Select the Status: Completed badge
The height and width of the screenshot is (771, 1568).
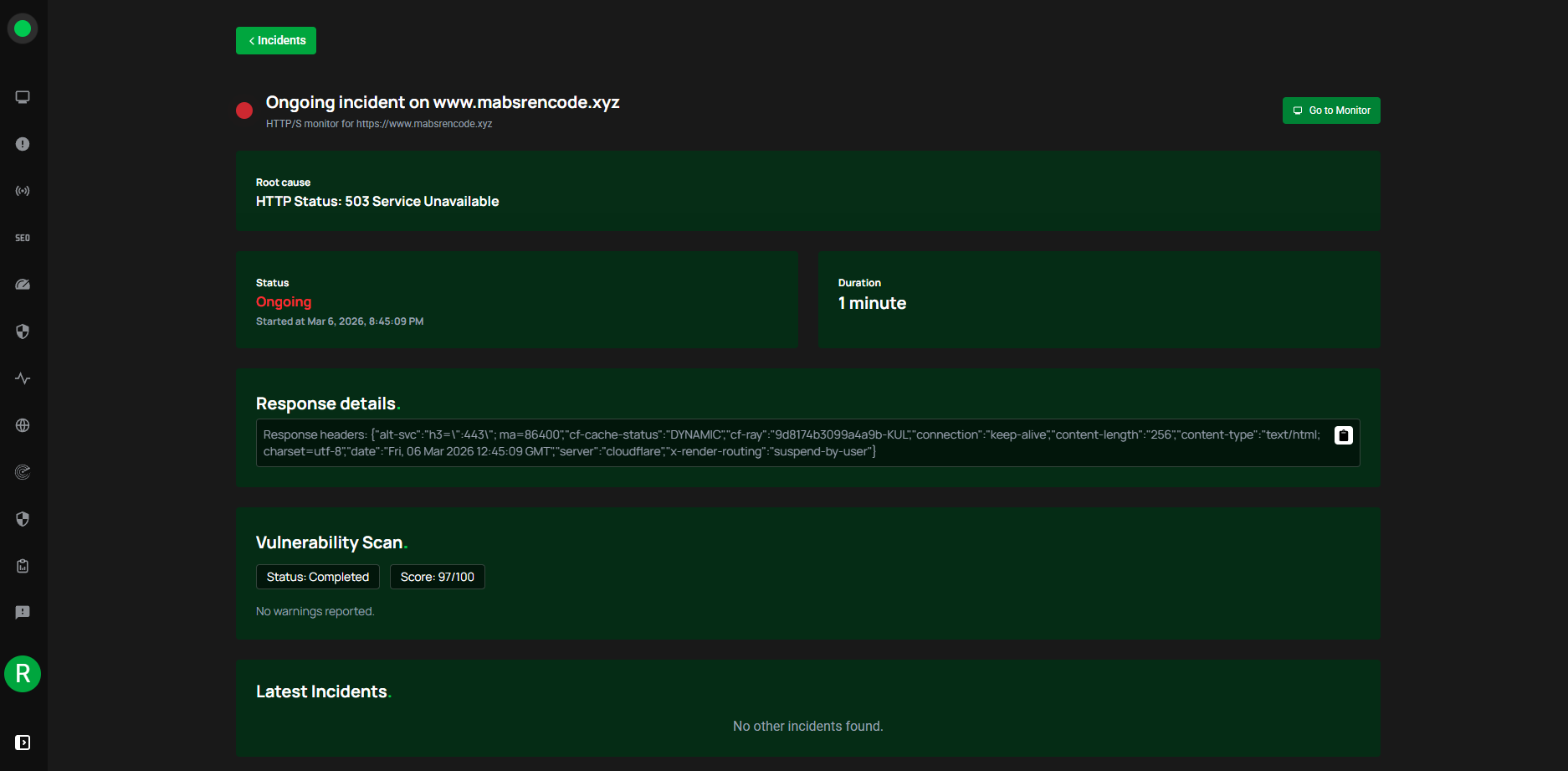(317, 577)
